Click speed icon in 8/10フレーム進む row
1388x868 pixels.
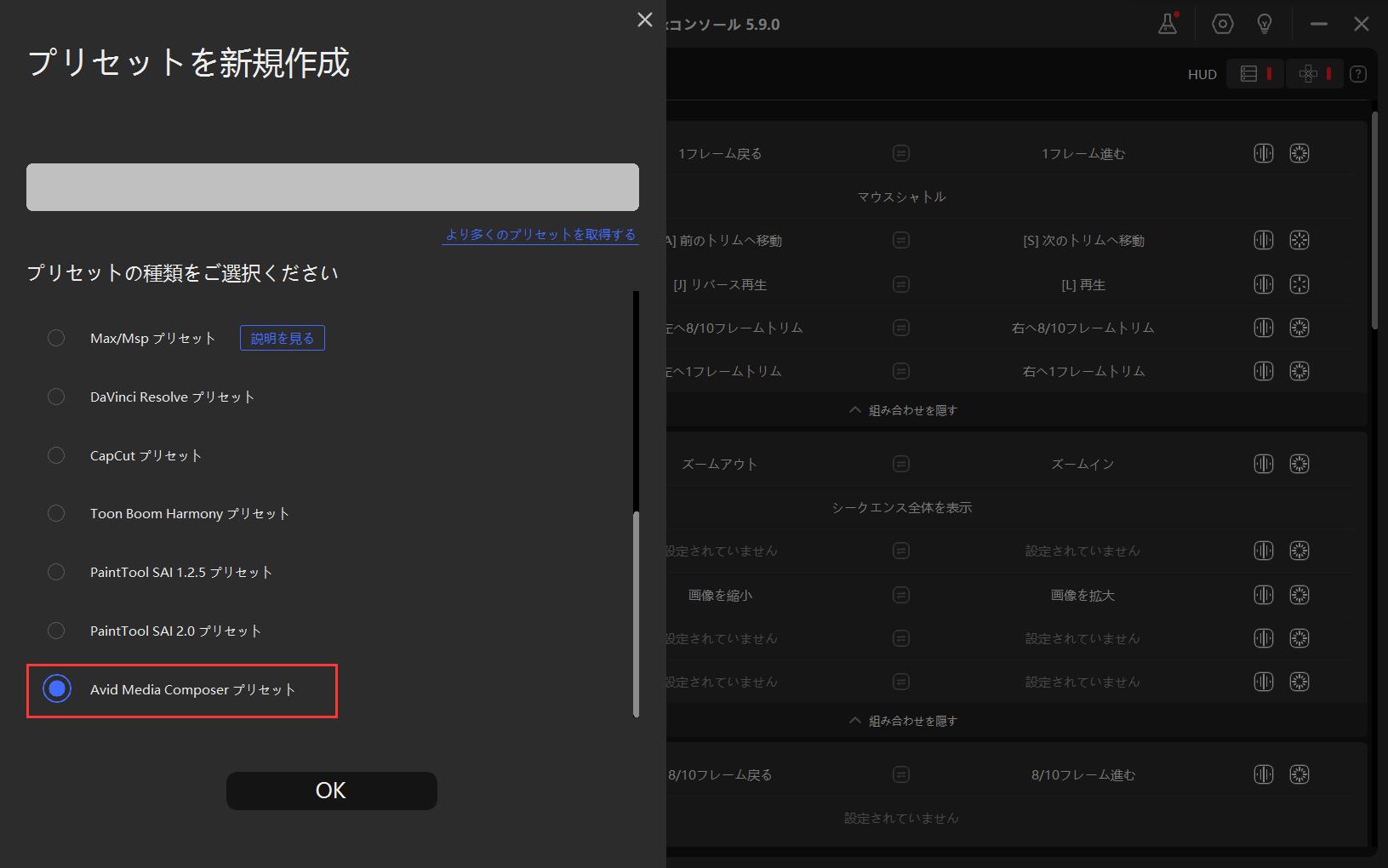click(1299, 774)
